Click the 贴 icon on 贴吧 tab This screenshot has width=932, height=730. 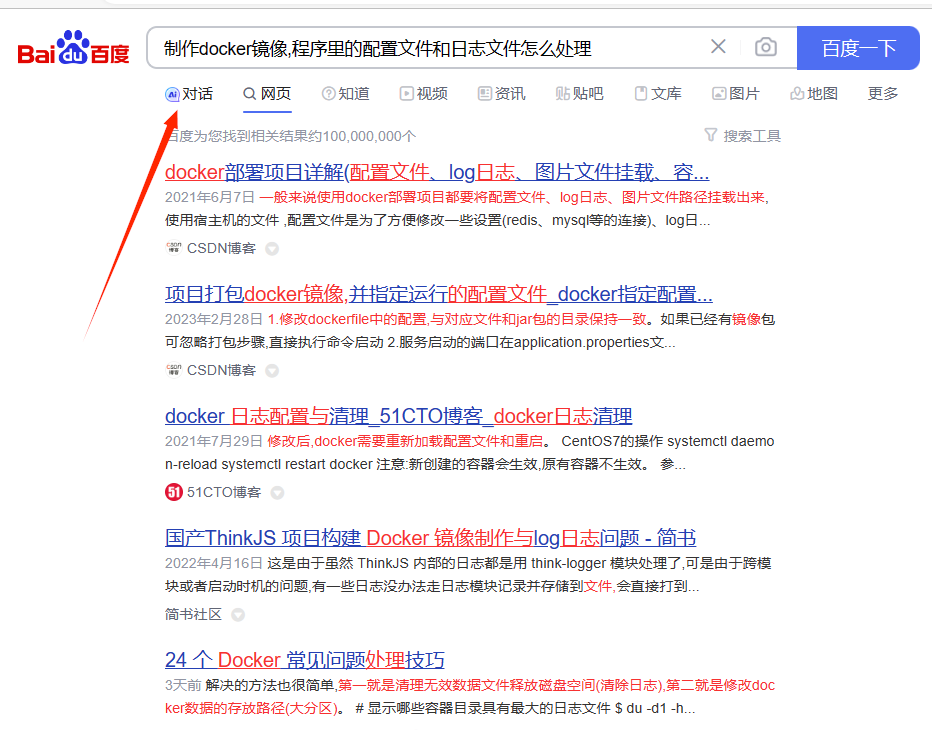(562, 94)
